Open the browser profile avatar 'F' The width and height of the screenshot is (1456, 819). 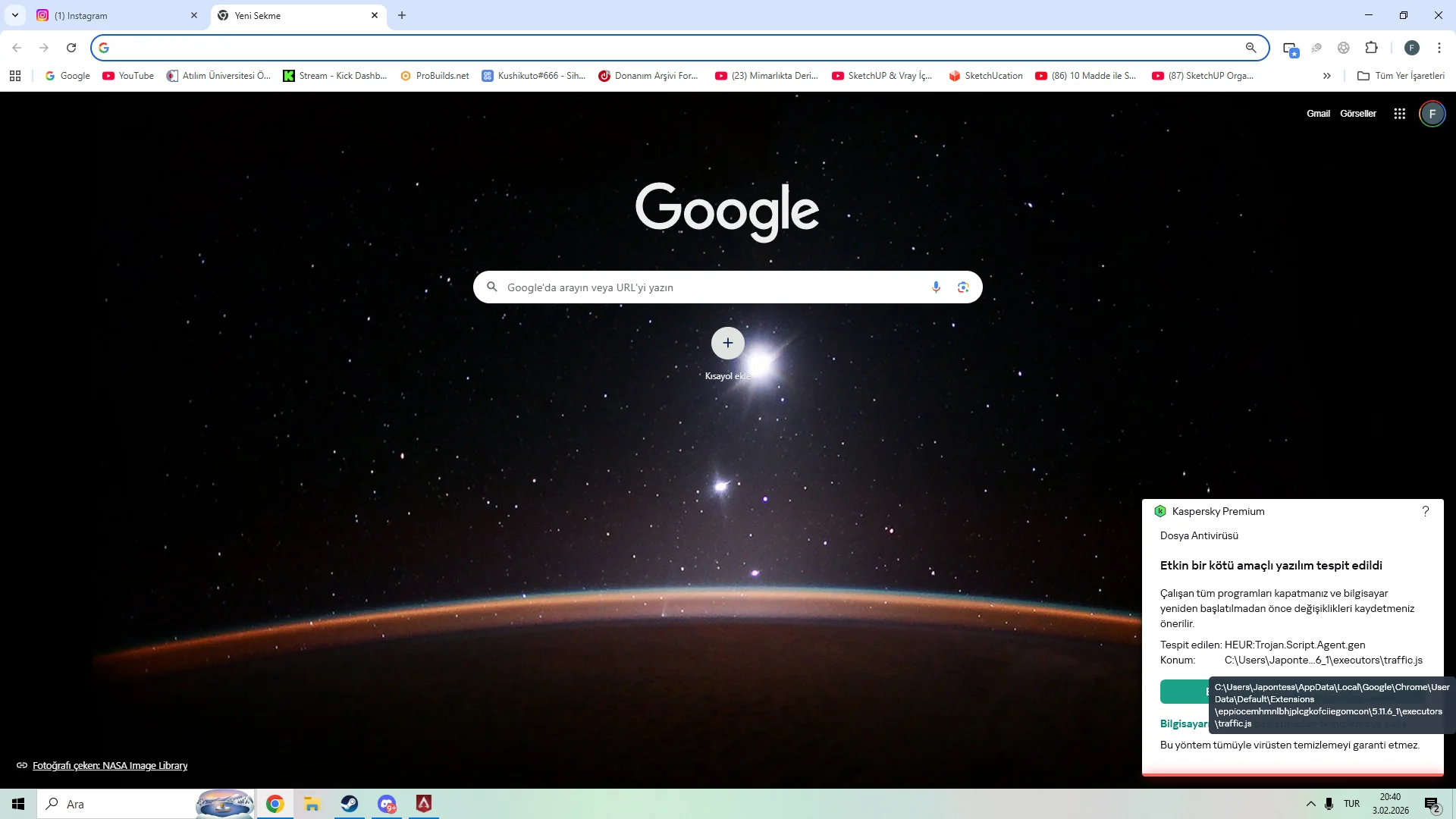[1412, 48]
